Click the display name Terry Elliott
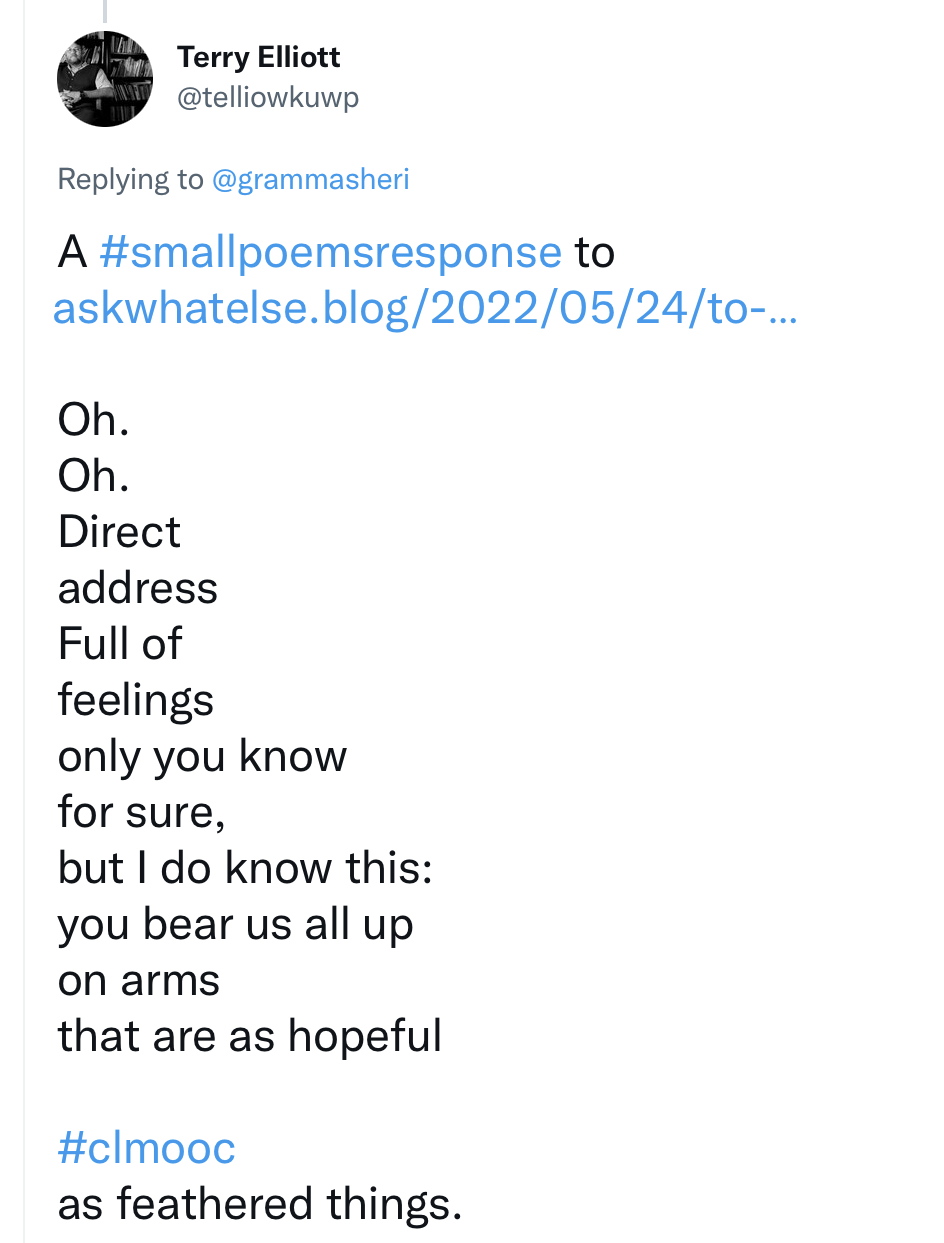This screenshot has width=944, height=1243. pyautogui.click(x=259, y=58)
